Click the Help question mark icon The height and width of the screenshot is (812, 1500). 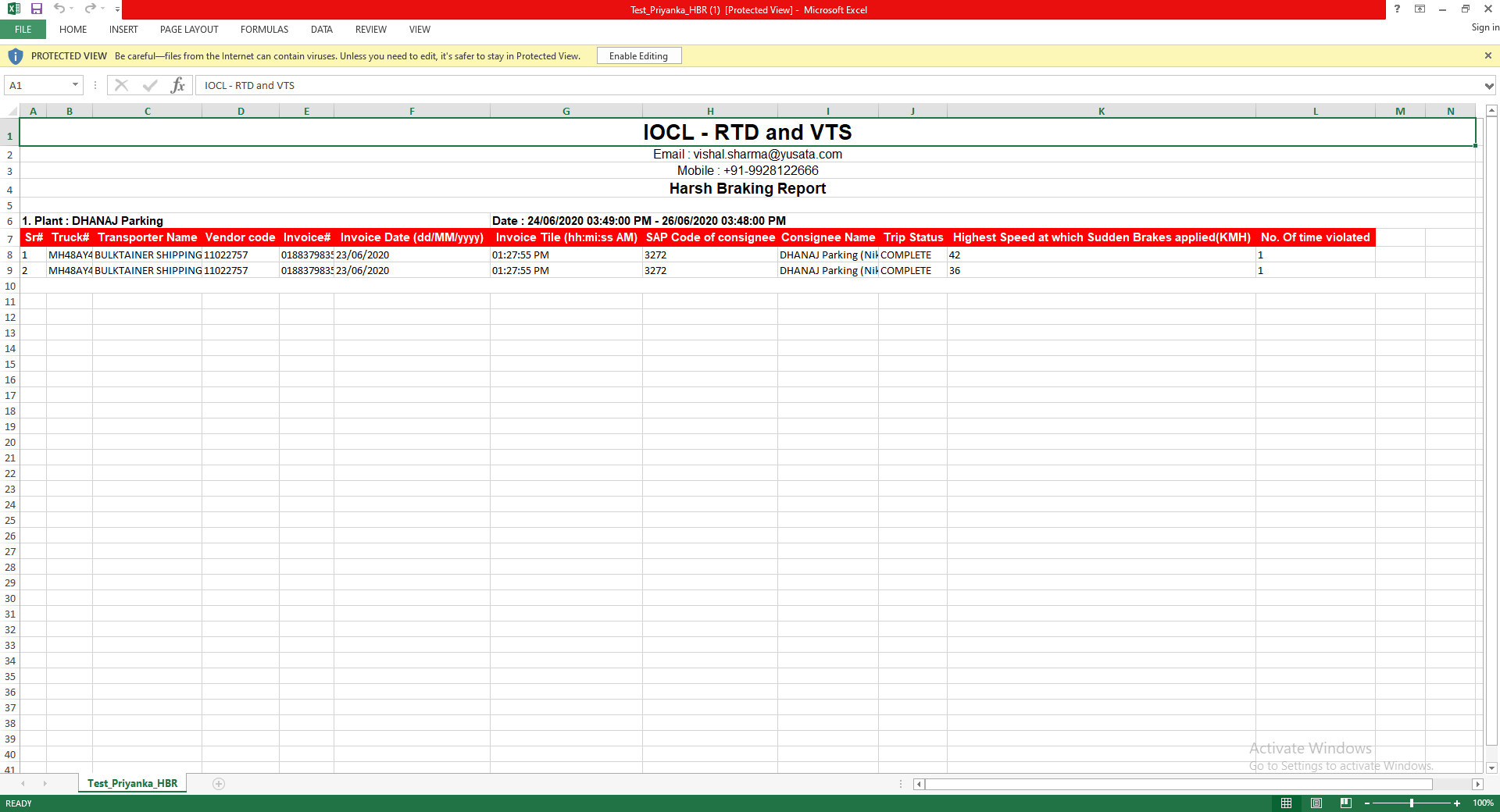tap(1397, 9)
